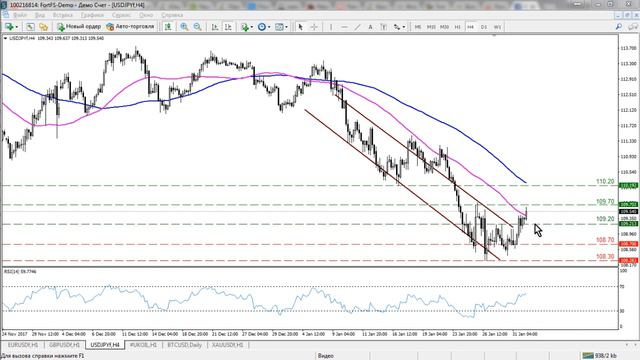Zoom out on the chart
This screenshot has width=640, height=360.
click(x=198, y=27)
